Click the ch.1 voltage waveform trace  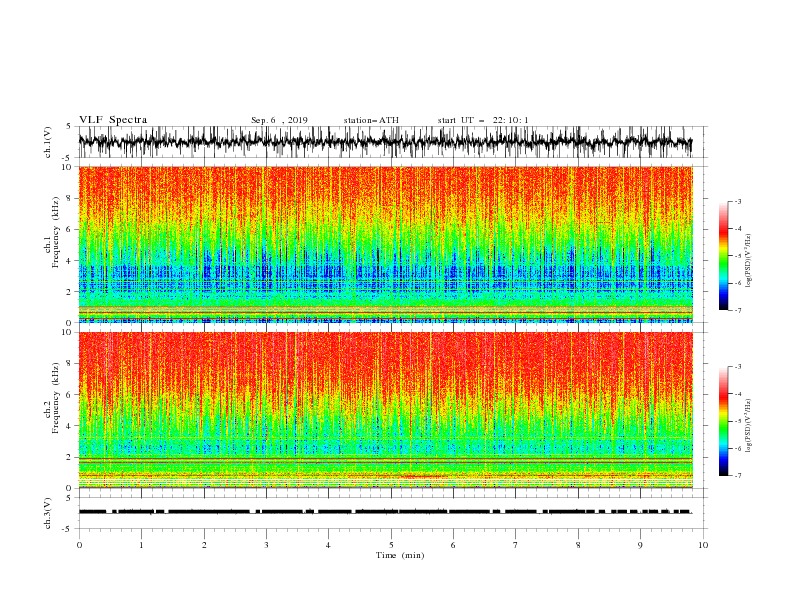coord(385,142)
